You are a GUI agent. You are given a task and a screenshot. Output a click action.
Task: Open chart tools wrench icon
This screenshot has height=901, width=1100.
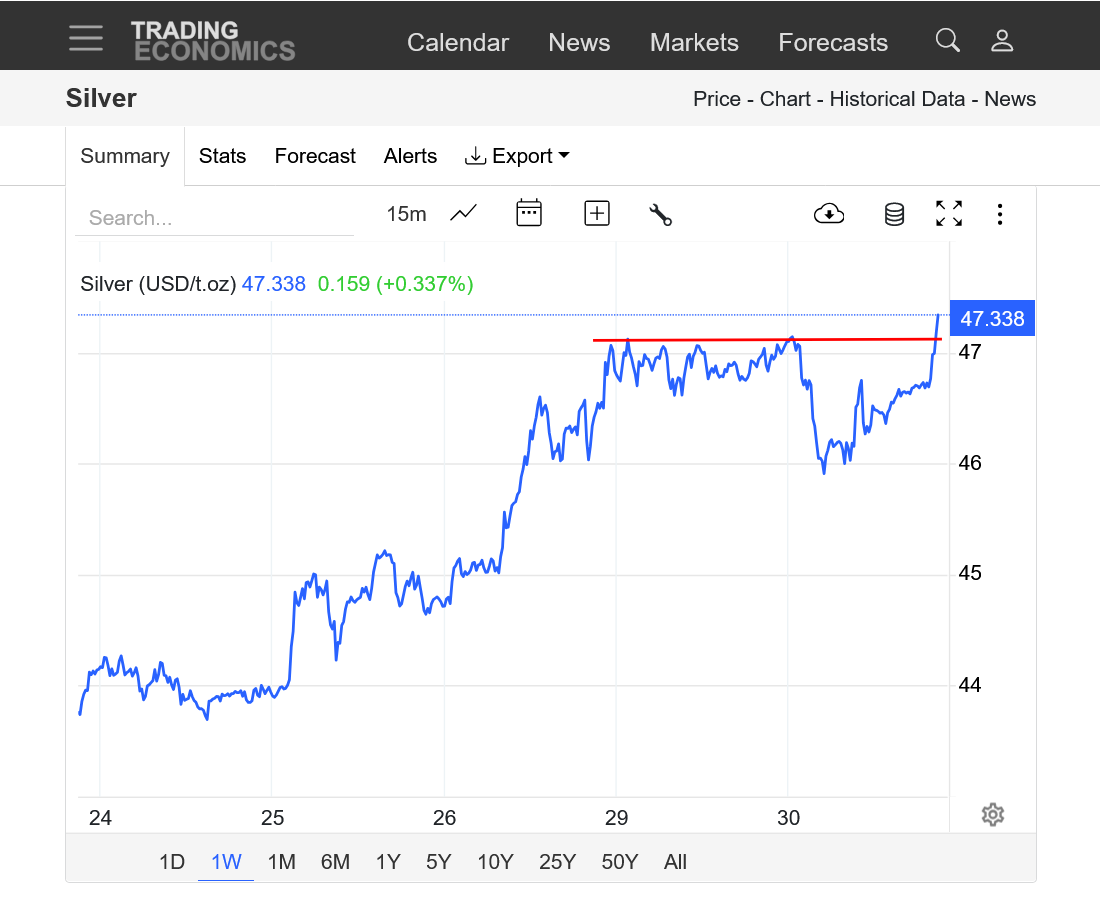pyautogui.click(x=660, y=214)
